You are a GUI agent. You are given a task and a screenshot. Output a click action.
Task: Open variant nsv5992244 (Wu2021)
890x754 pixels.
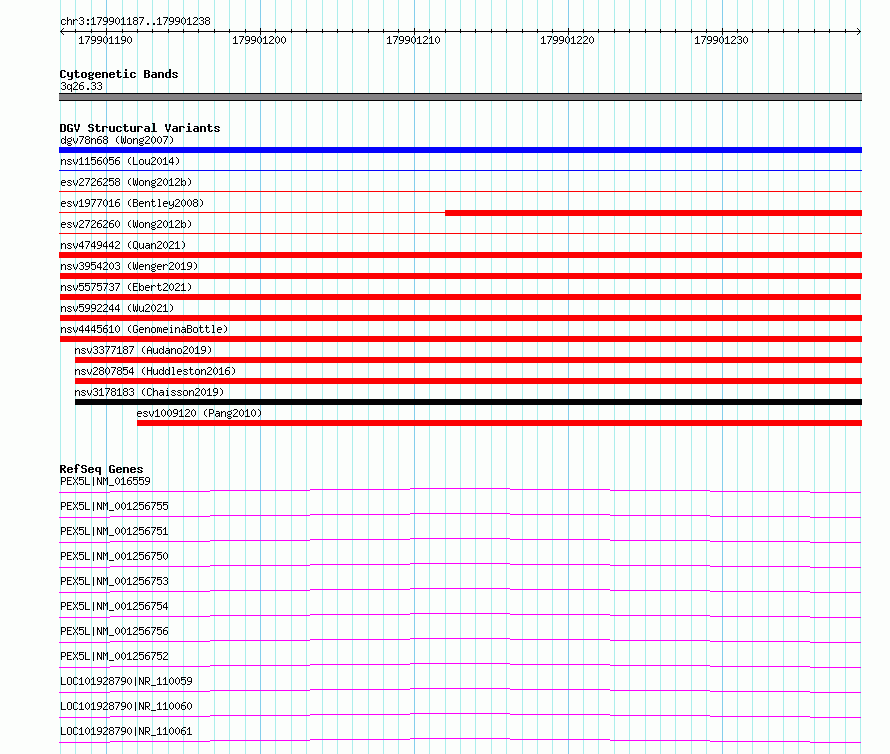tap(117, 308)
